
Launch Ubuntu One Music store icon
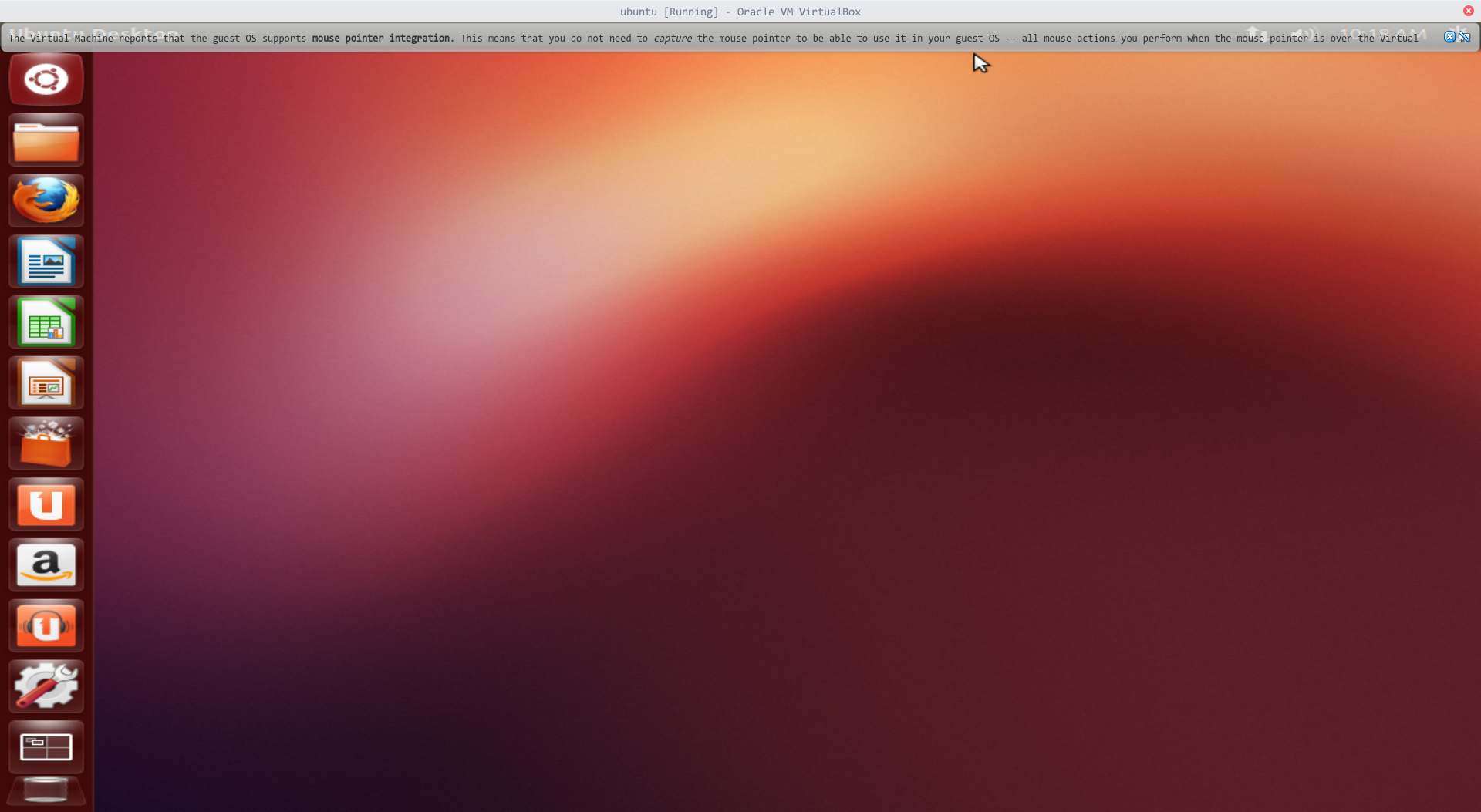tap(46, 626)
